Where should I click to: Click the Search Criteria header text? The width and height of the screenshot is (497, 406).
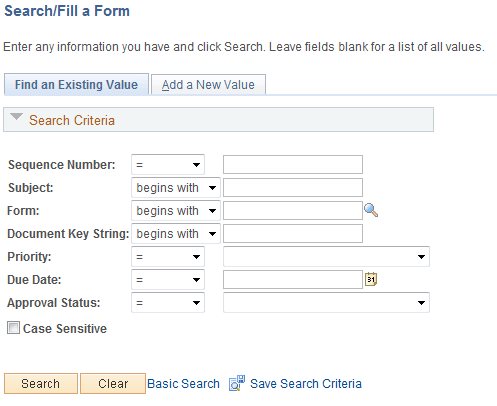coord(72,120)
